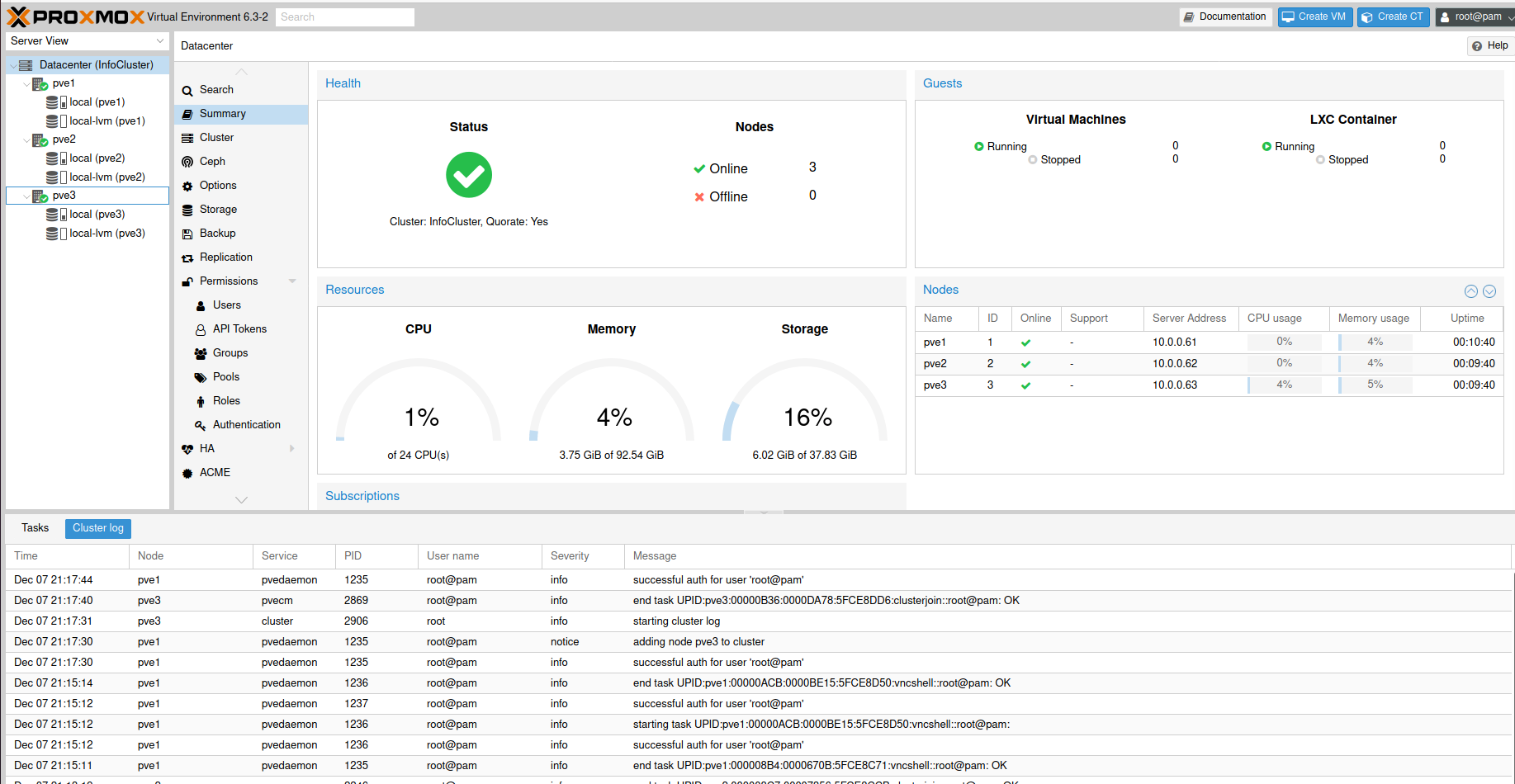Collapse the pve2 tree node

point(26,140)
